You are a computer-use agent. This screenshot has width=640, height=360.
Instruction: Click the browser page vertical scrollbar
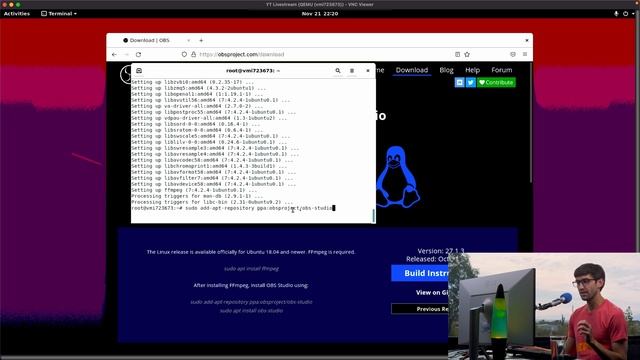(531, 122)
